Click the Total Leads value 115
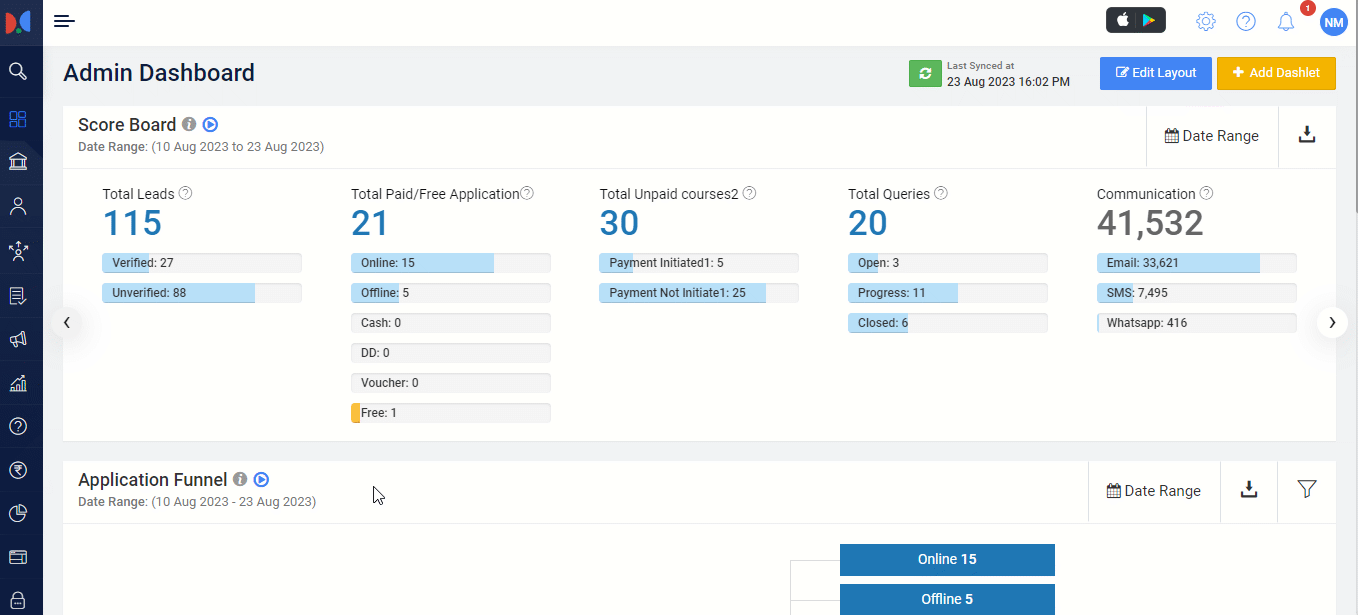This screenshot has width=1358, height=615. 132,223
